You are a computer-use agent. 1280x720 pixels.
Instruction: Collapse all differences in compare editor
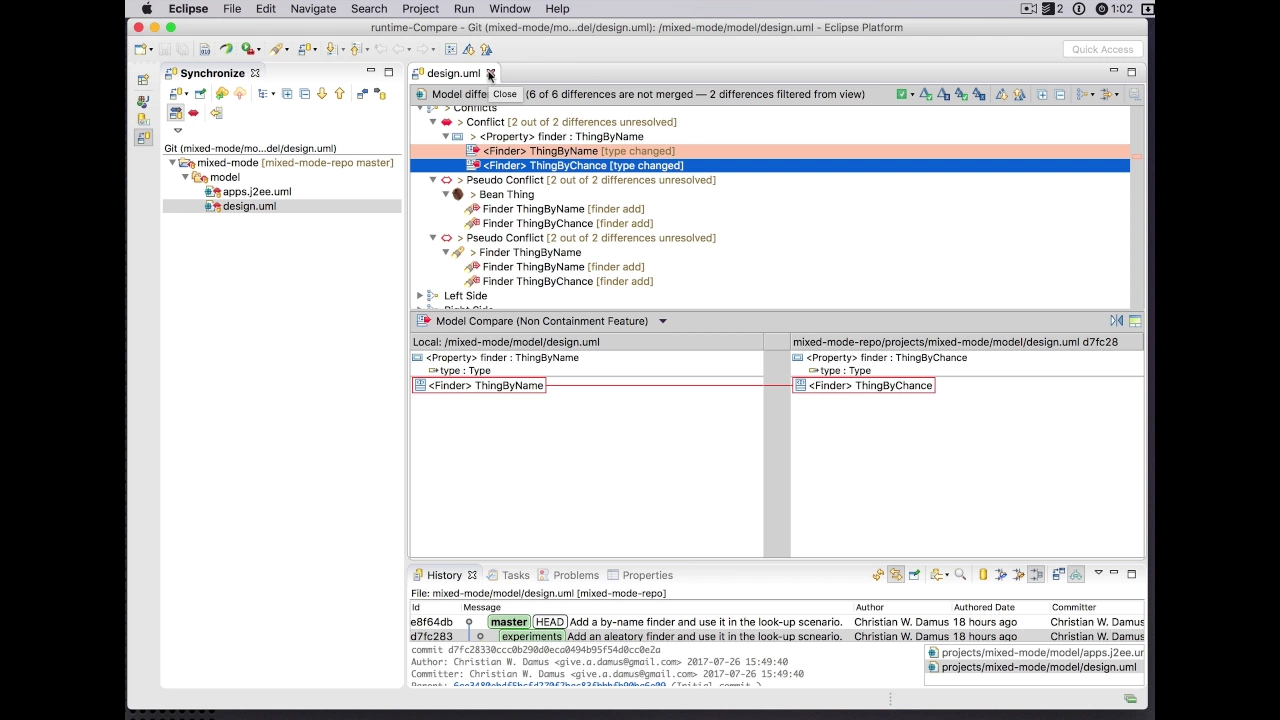click(1060, 94)
